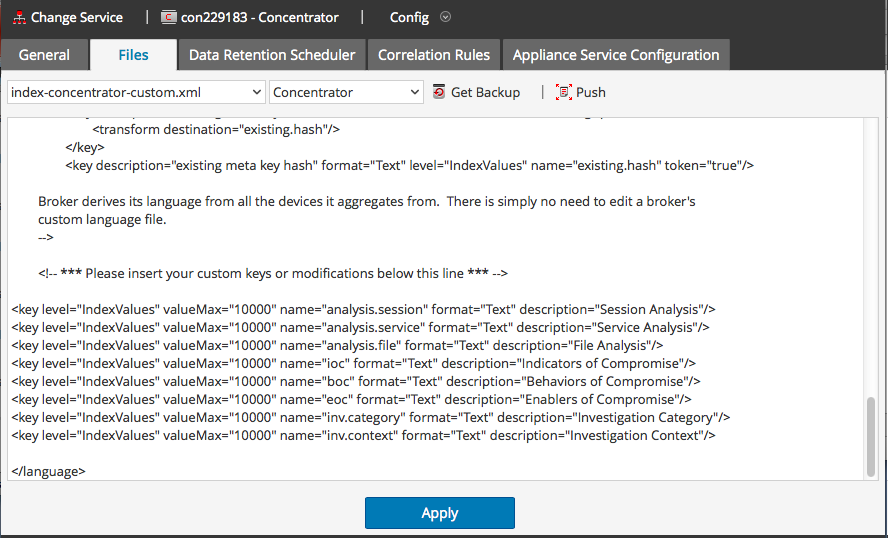The height and width of the screenshot is (539, 888).
Task: Open the Config menu label
Action: coord(410,17)
